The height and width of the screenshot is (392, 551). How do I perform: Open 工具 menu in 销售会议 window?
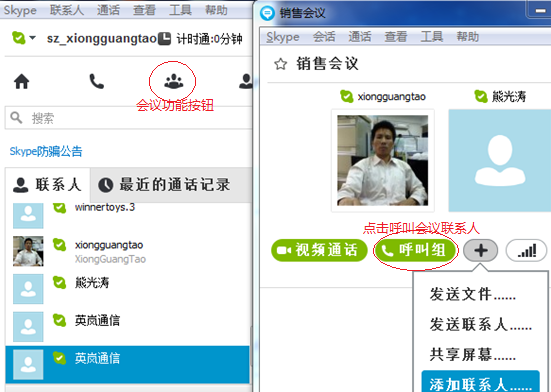432,37
